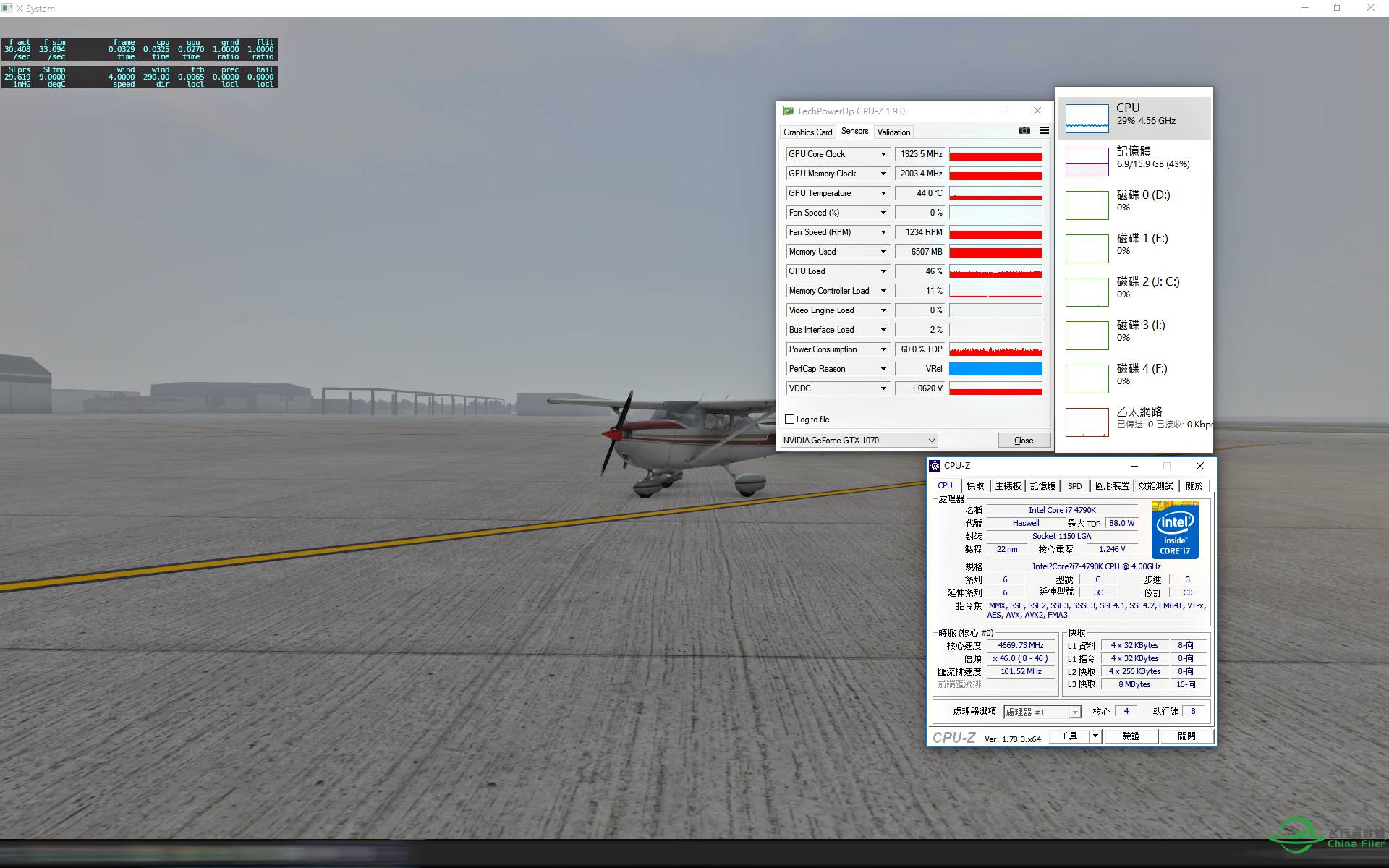Expand the GPU Temperature sensor dropdown

point(883,193)
